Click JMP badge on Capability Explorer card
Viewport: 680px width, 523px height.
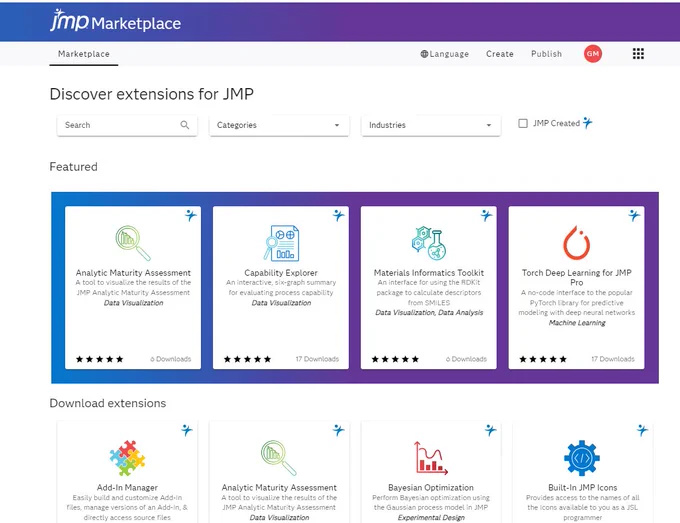point(338,215)
